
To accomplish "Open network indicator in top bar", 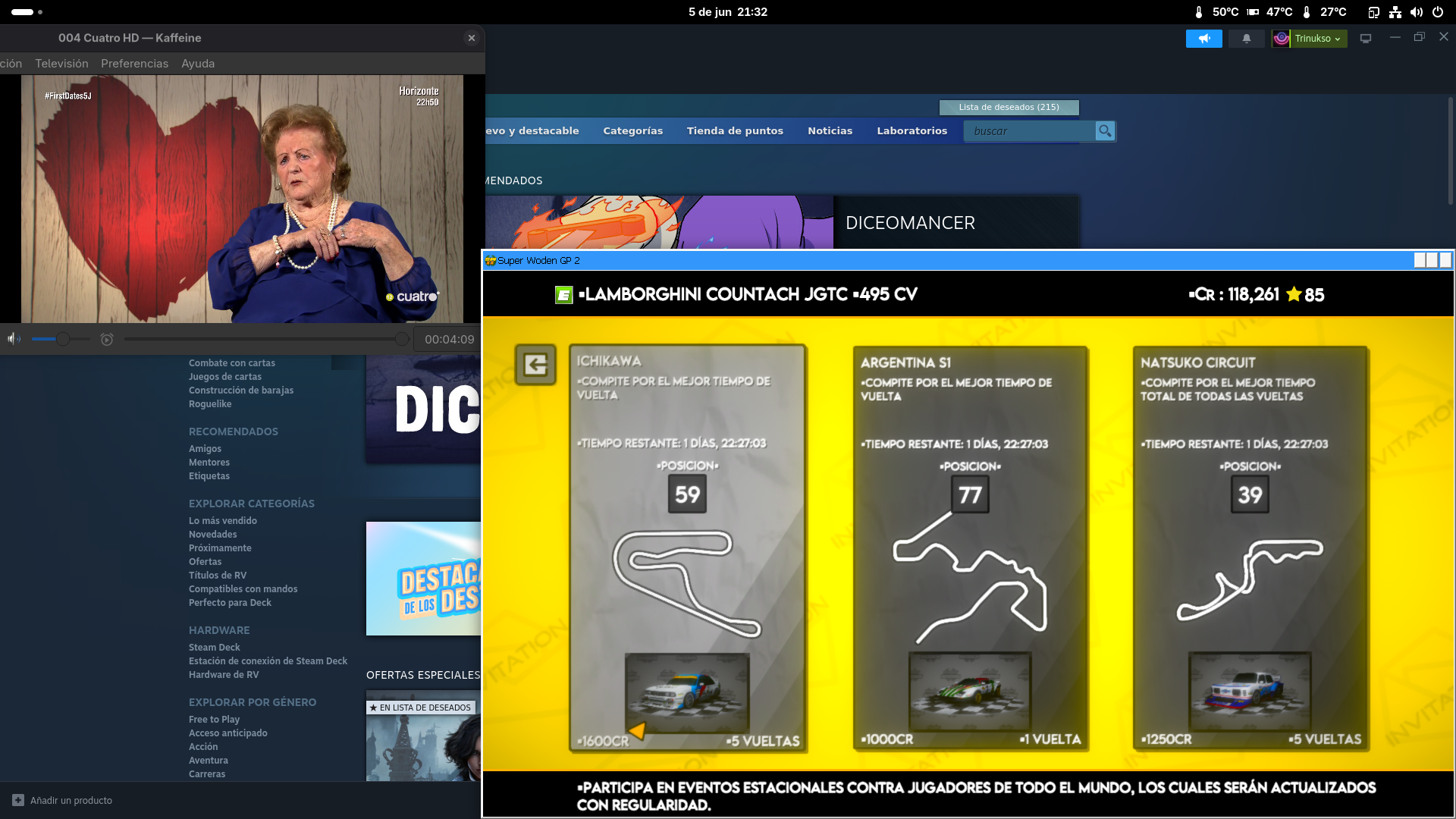I will coord(1395,12).
